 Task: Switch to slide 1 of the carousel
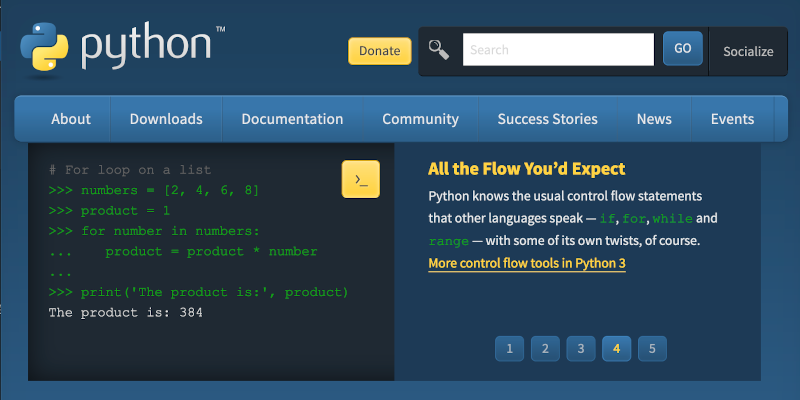click(x=509, y=348)
